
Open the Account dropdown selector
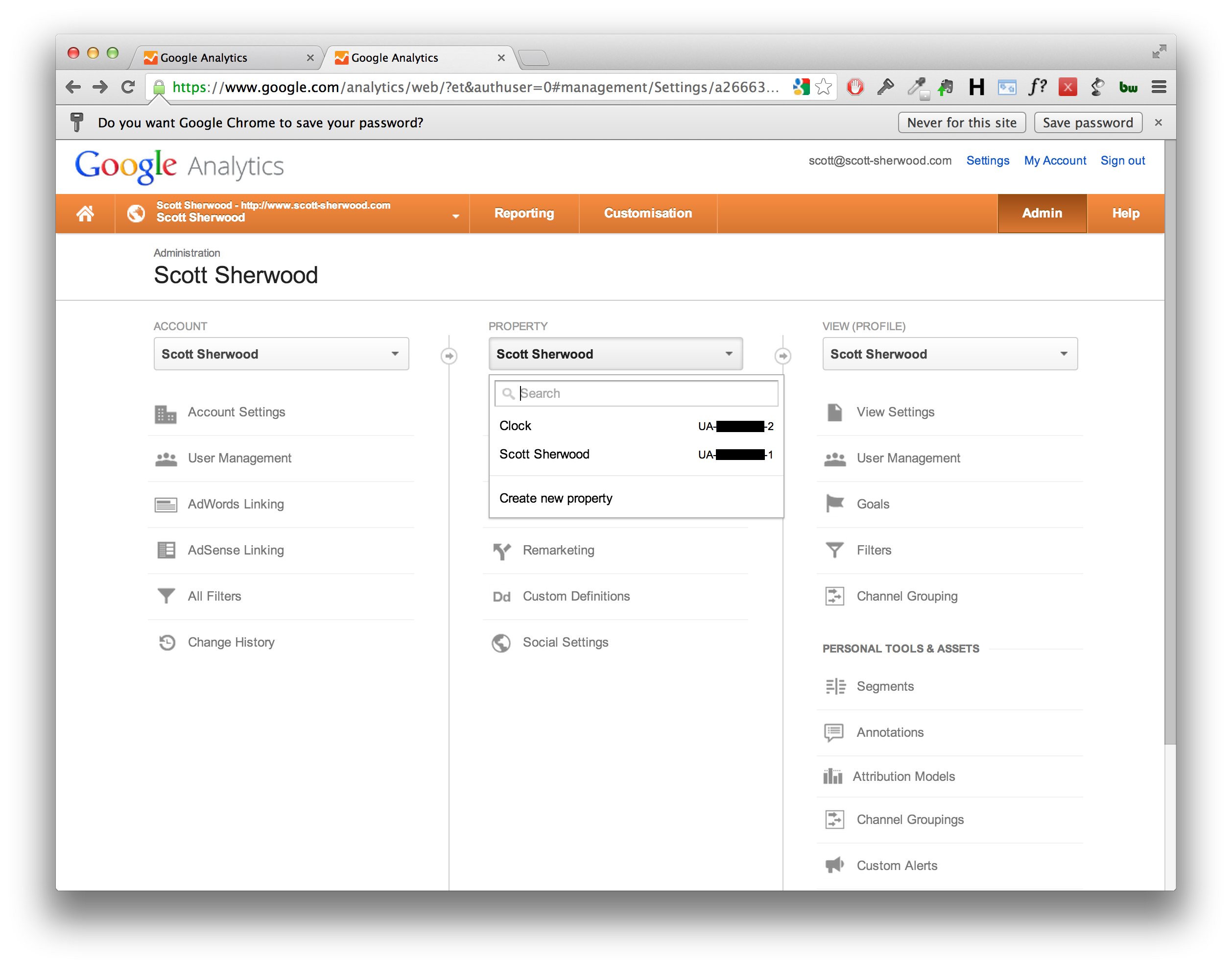click(281, 354)
